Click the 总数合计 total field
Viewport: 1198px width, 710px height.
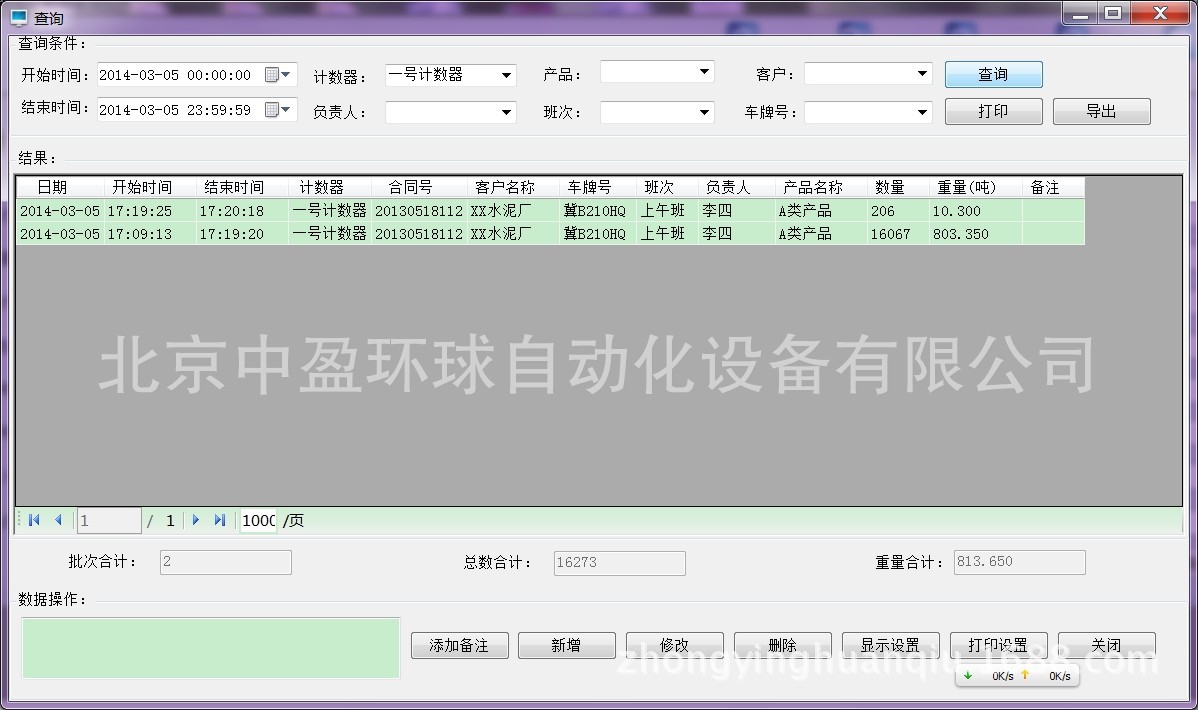620,562
